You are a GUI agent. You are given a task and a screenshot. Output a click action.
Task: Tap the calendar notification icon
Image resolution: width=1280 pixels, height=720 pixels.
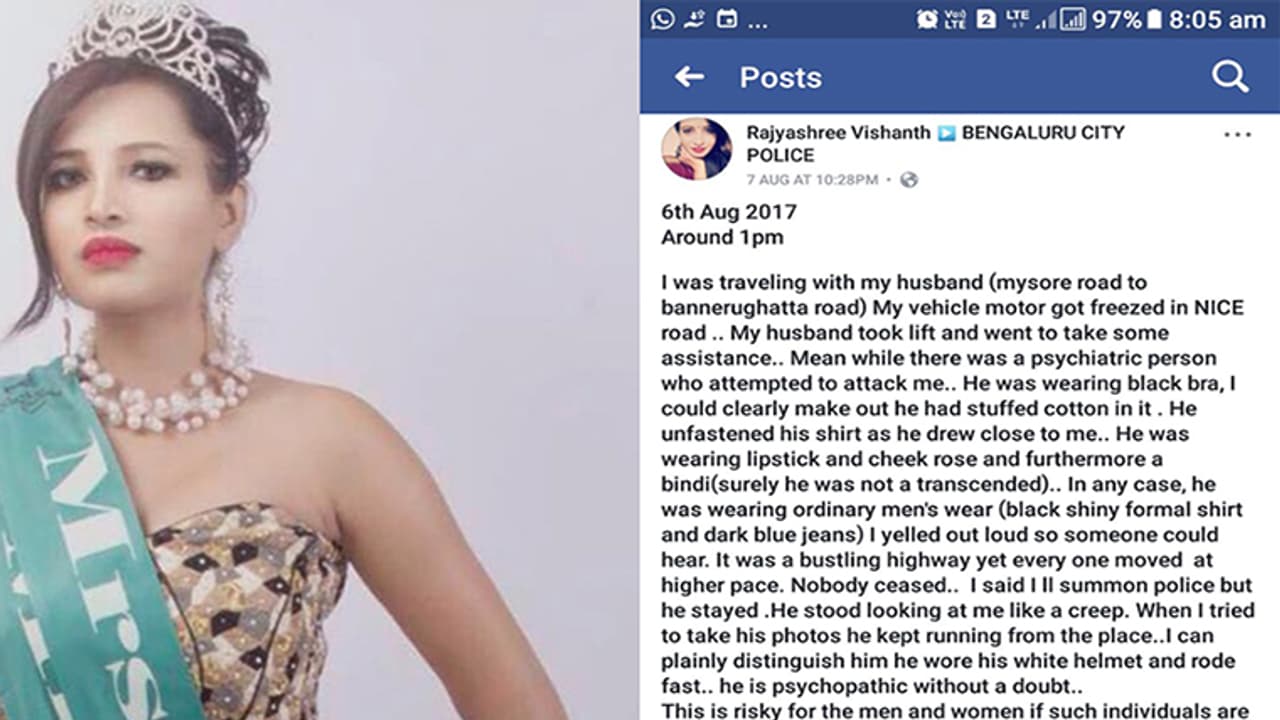click(x=728, y=19)
